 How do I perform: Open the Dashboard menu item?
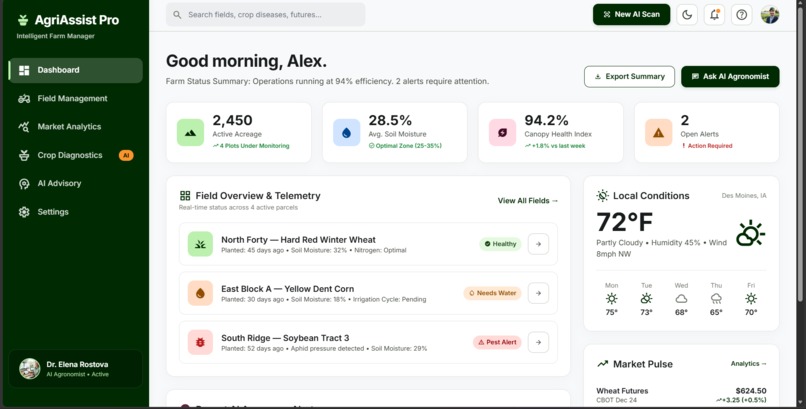point(76,70)
